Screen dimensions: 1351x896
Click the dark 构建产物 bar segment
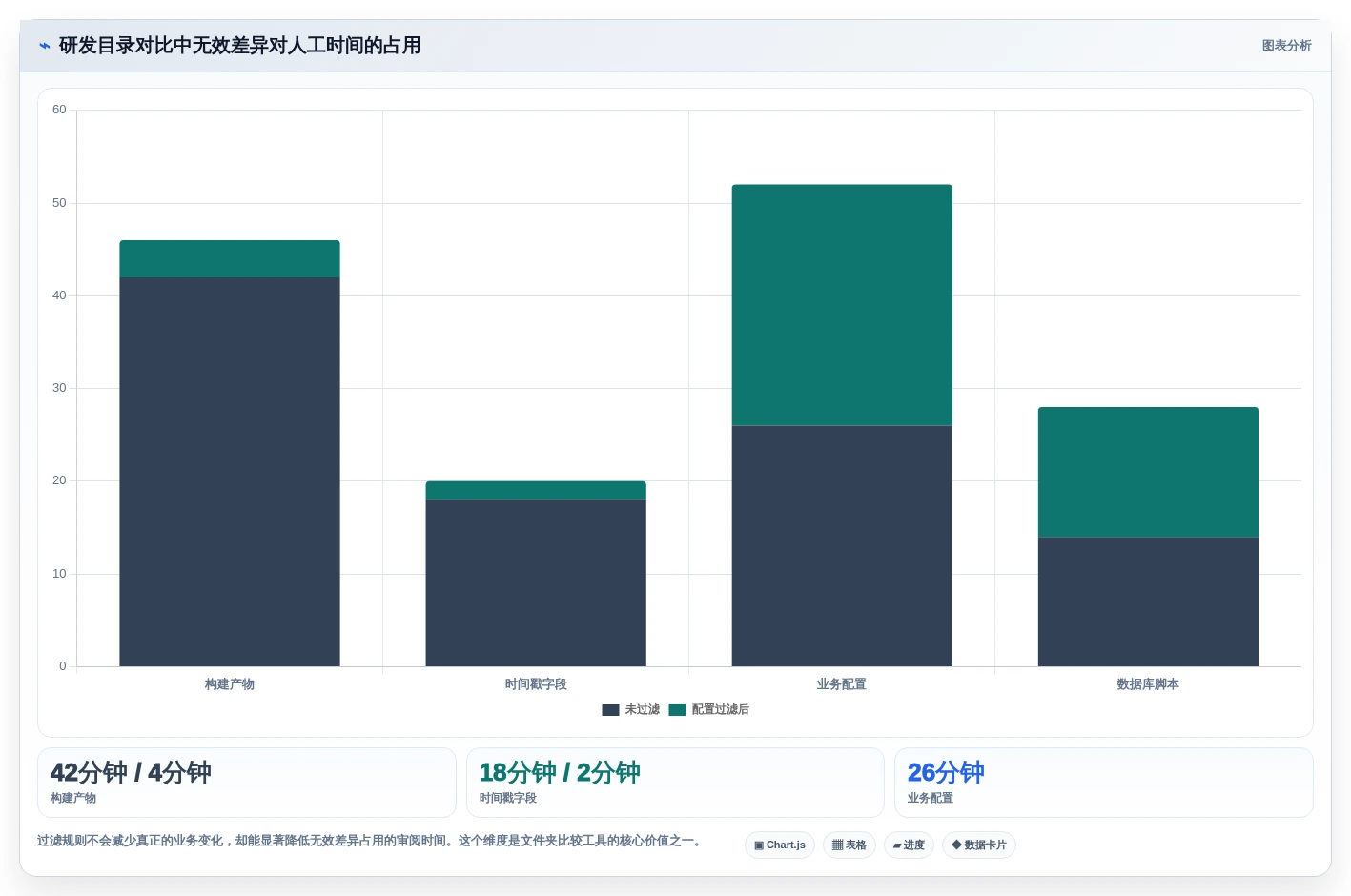[x=230, y=472]
